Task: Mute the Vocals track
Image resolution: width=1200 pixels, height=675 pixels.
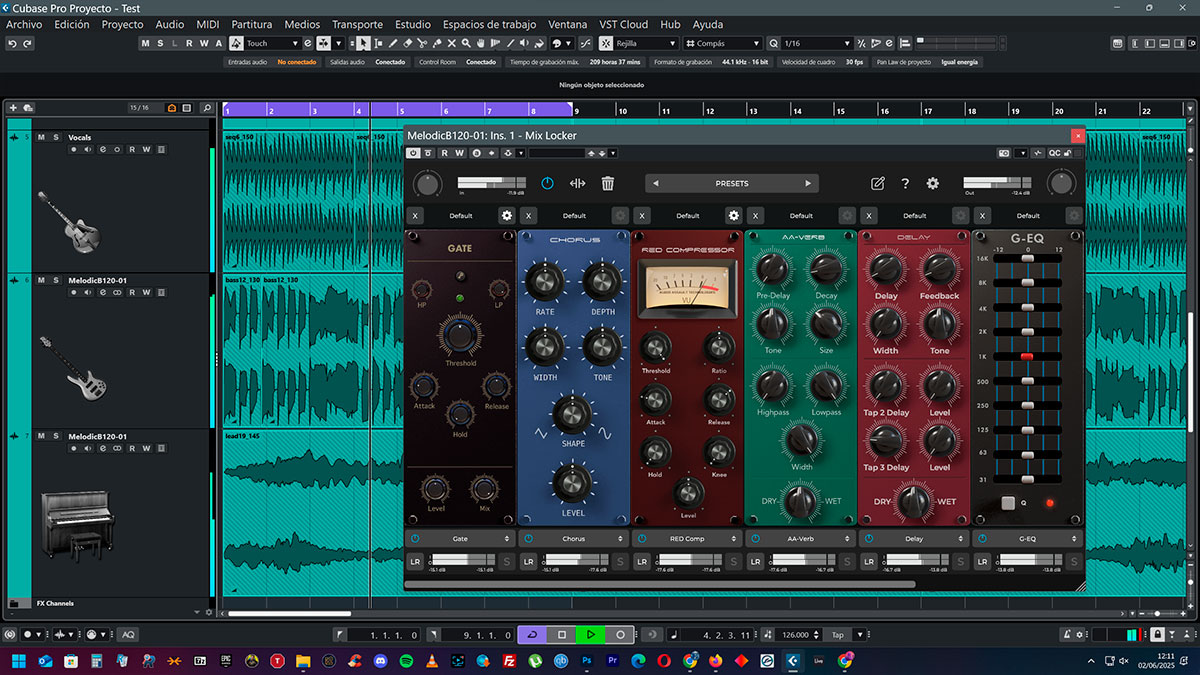Action: pyautogui.click(x=41, y=137)
